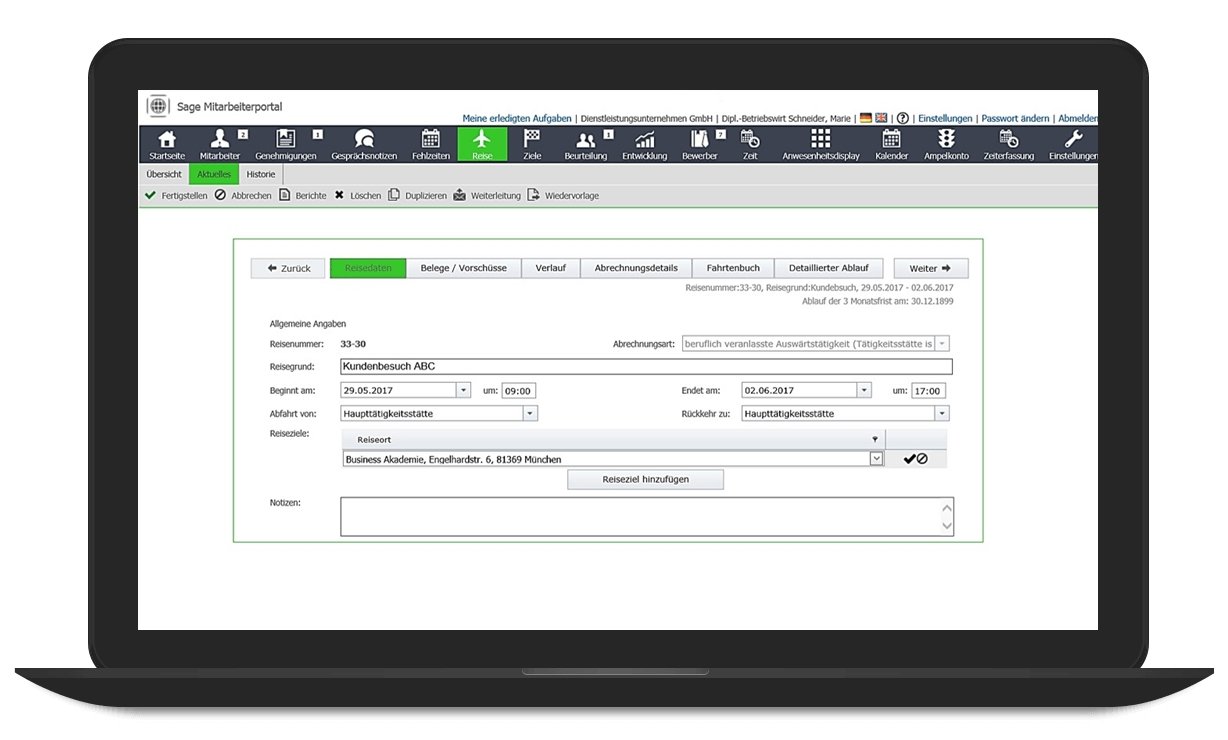Open Genehmigungen approvals
1228x740 pixels.
click(x=286, y=144)
